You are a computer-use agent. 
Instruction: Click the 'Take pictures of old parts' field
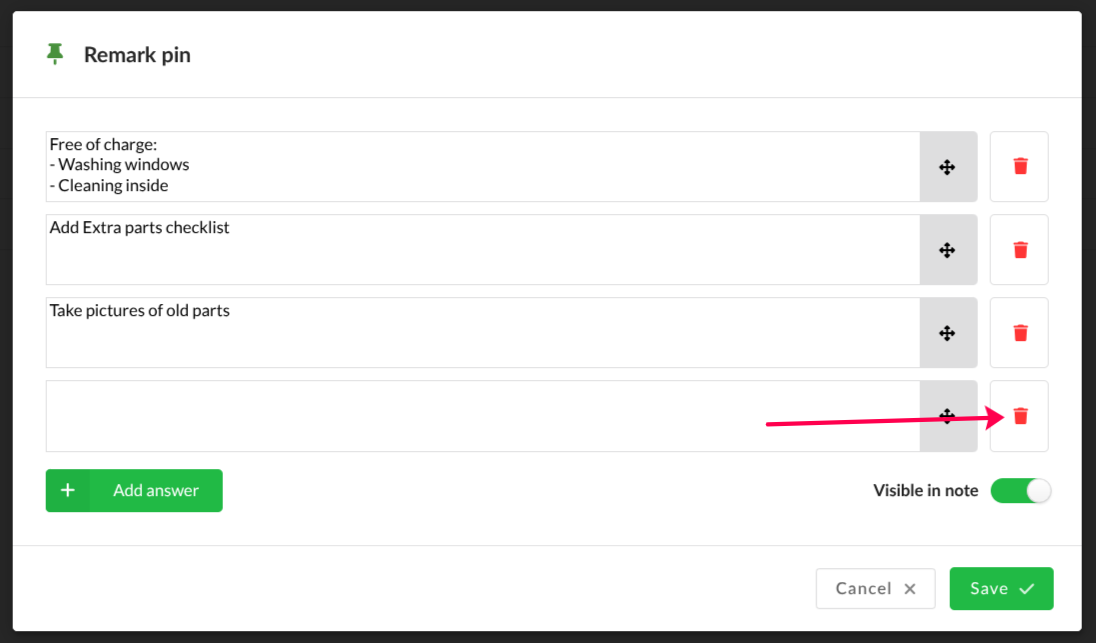(482, 333)
